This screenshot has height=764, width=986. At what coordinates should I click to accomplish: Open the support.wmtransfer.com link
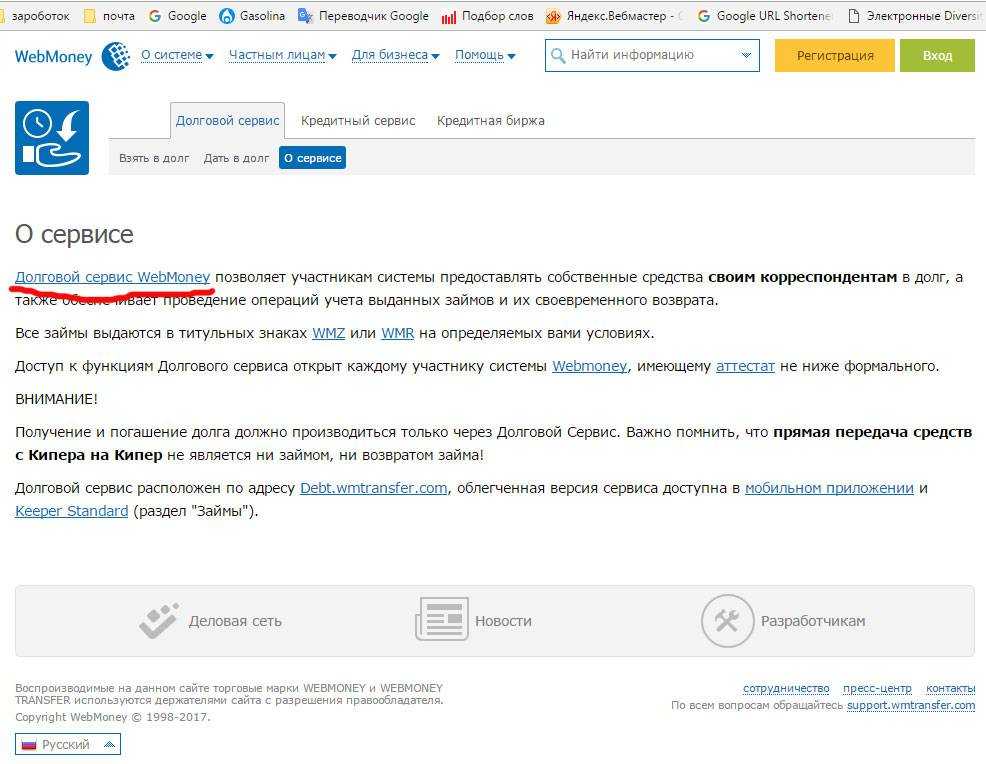point(911,706)
